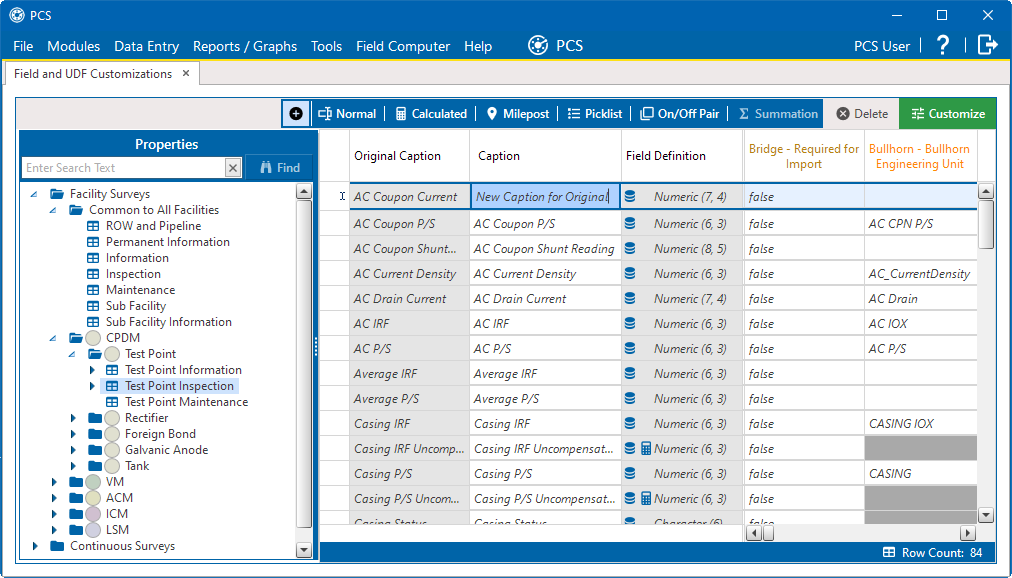Click database icon in AC Drain Current row
Image resolution: width=1012 pixels, height=578 pixels.
(630, 299)
